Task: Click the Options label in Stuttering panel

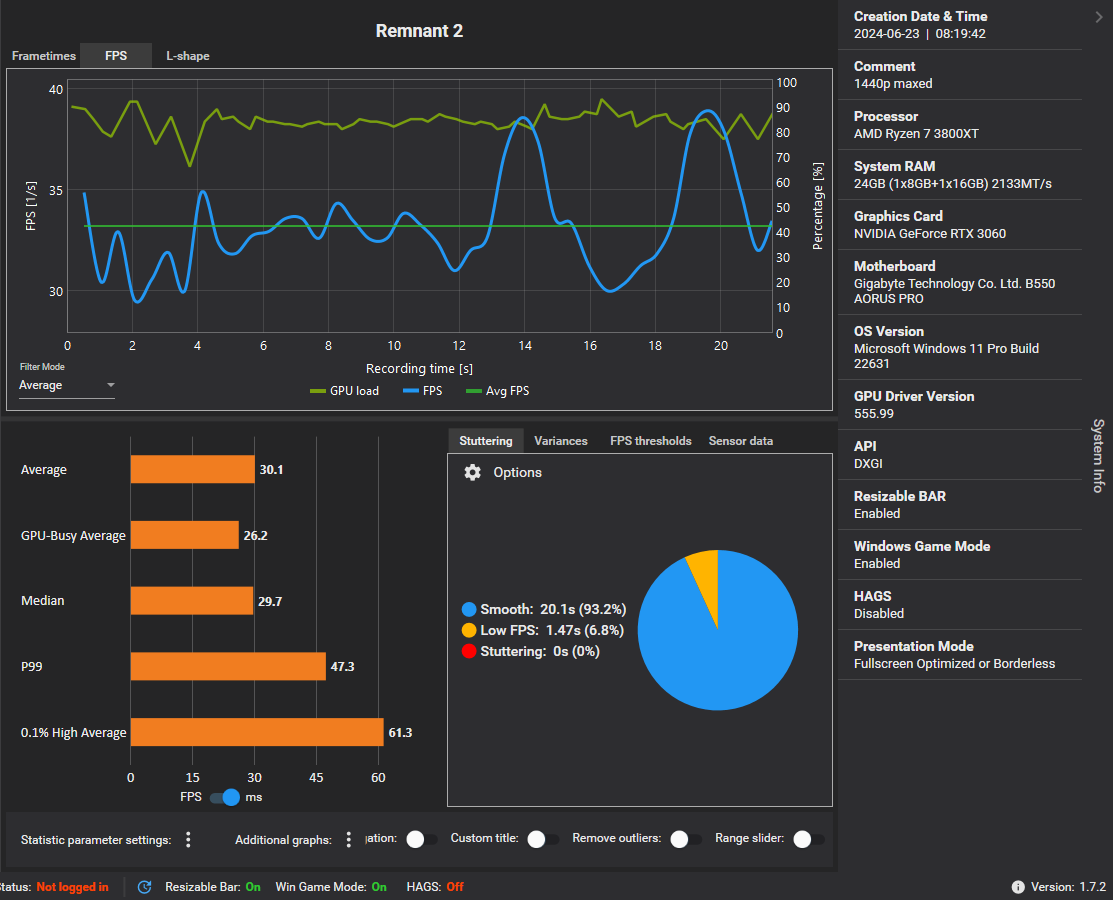Action: click(x=517, y=473)
